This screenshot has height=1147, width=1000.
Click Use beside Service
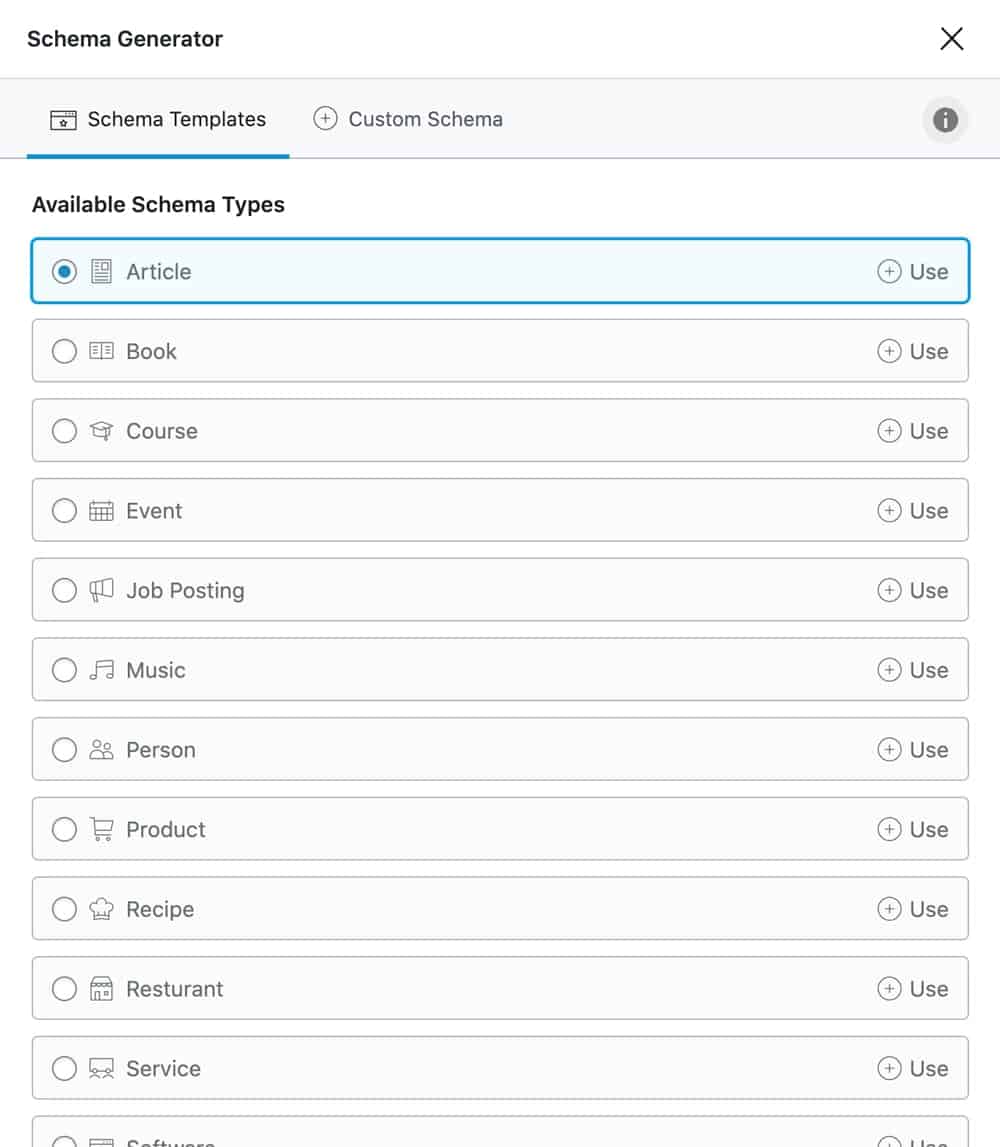[x=913, y=1068]
